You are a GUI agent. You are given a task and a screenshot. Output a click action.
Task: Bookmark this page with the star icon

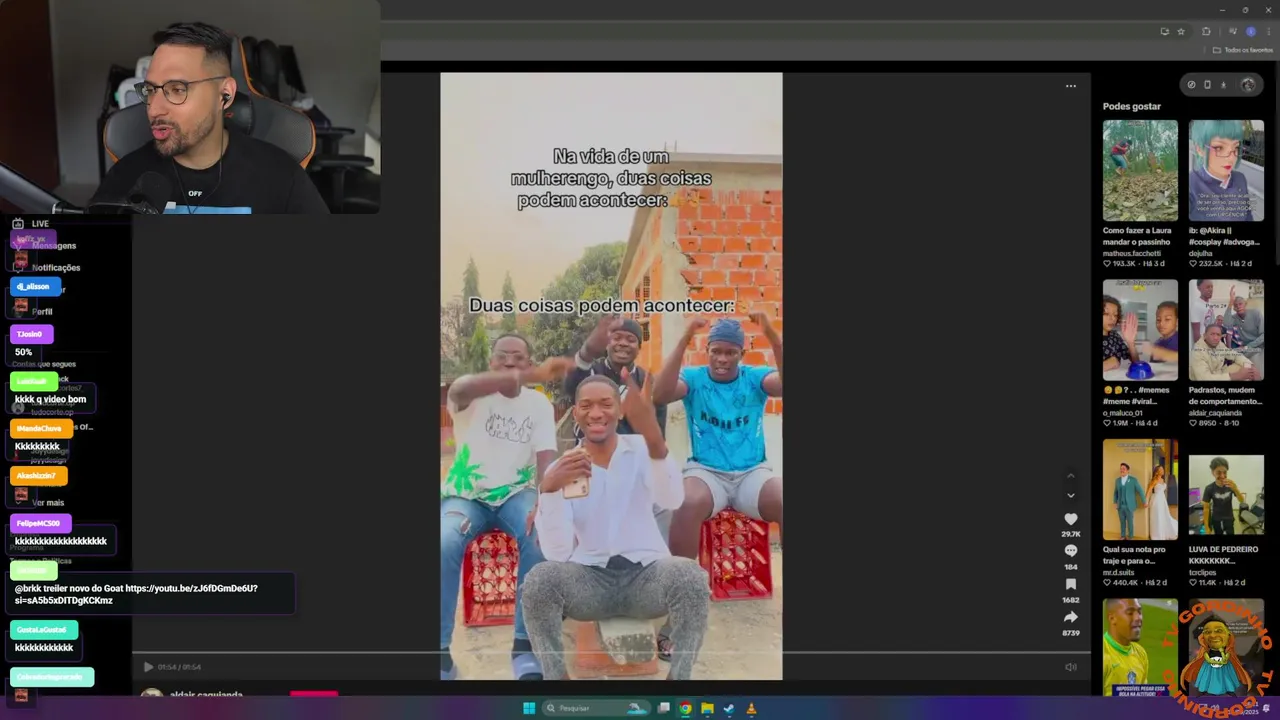1181,31
